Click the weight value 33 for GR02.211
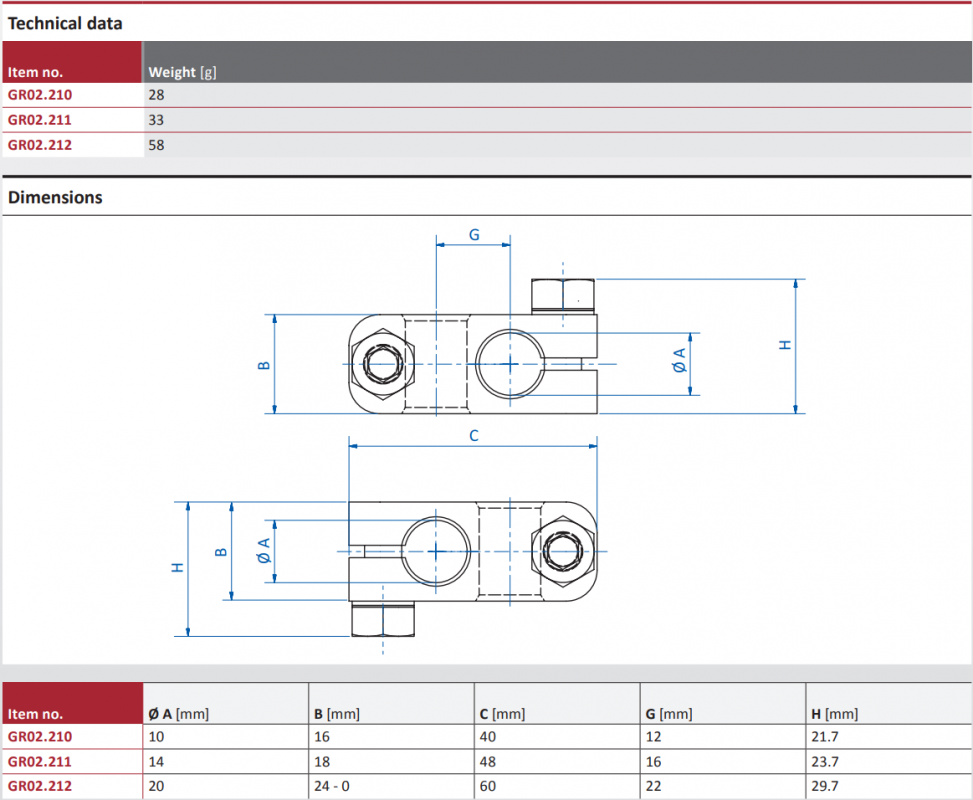The height and width of the screenshot is (800, 973). [x=156, y=120]
